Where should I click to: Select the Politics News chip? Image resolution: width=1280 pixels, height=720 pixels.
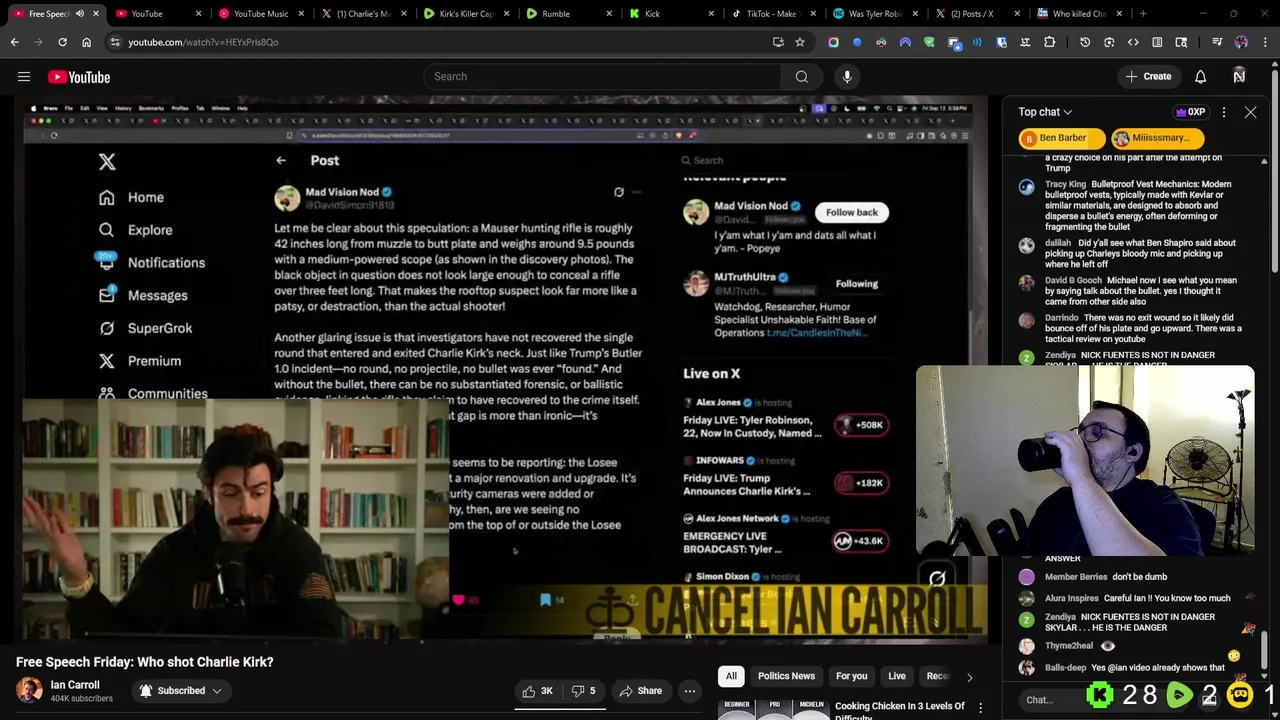click(786, 676)
